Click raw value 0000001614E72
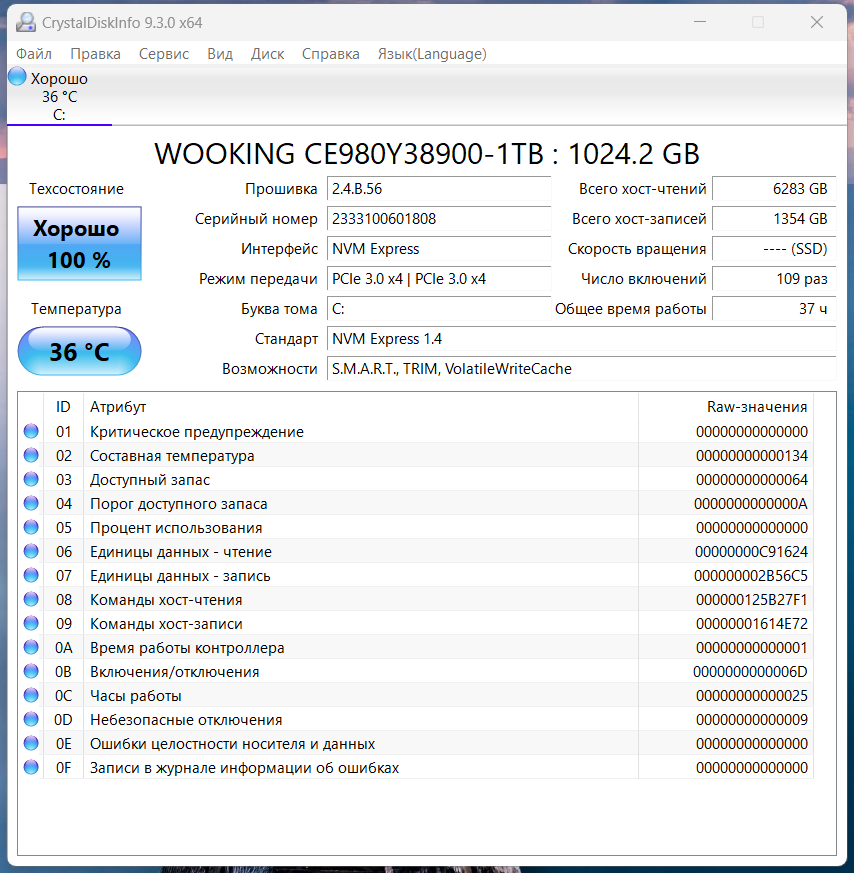 tap(752, 624)
